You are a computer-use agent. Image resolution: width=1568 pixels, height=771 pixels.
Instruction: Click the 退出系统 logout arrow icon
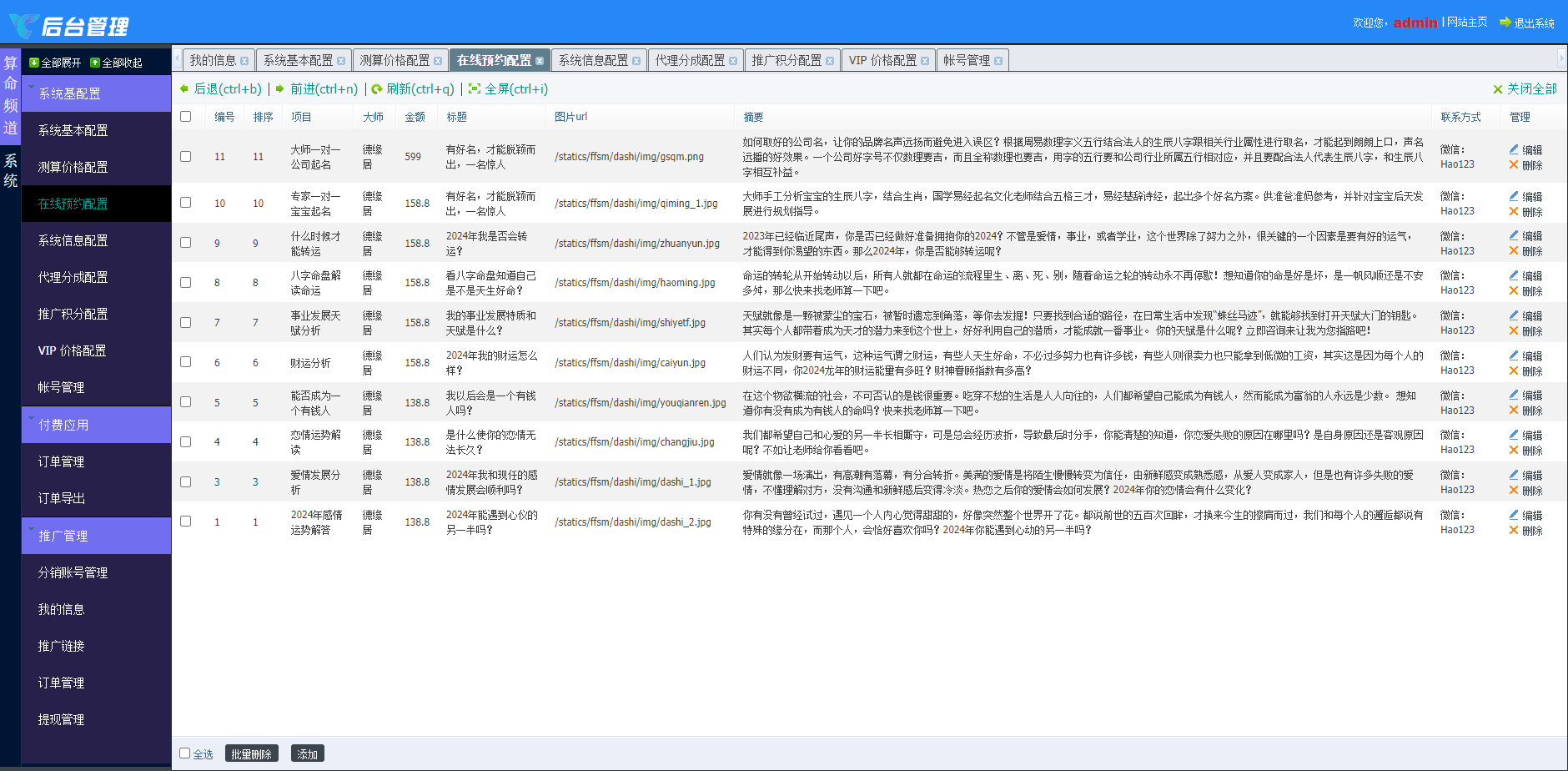pos(1505,23)
